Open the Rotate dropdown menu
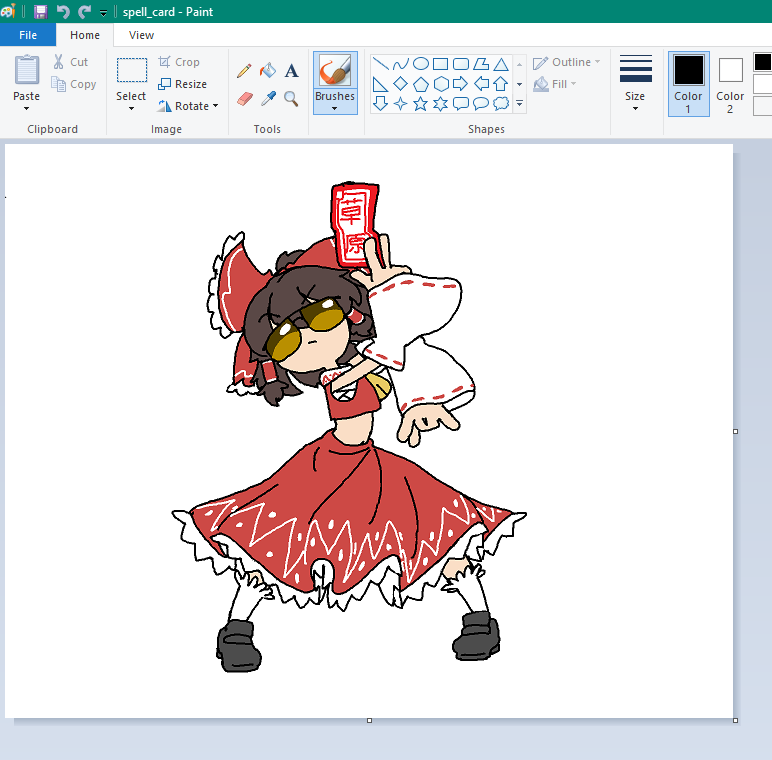The width and height of the screenshot is (772, 760). click(x=188, y=106)
